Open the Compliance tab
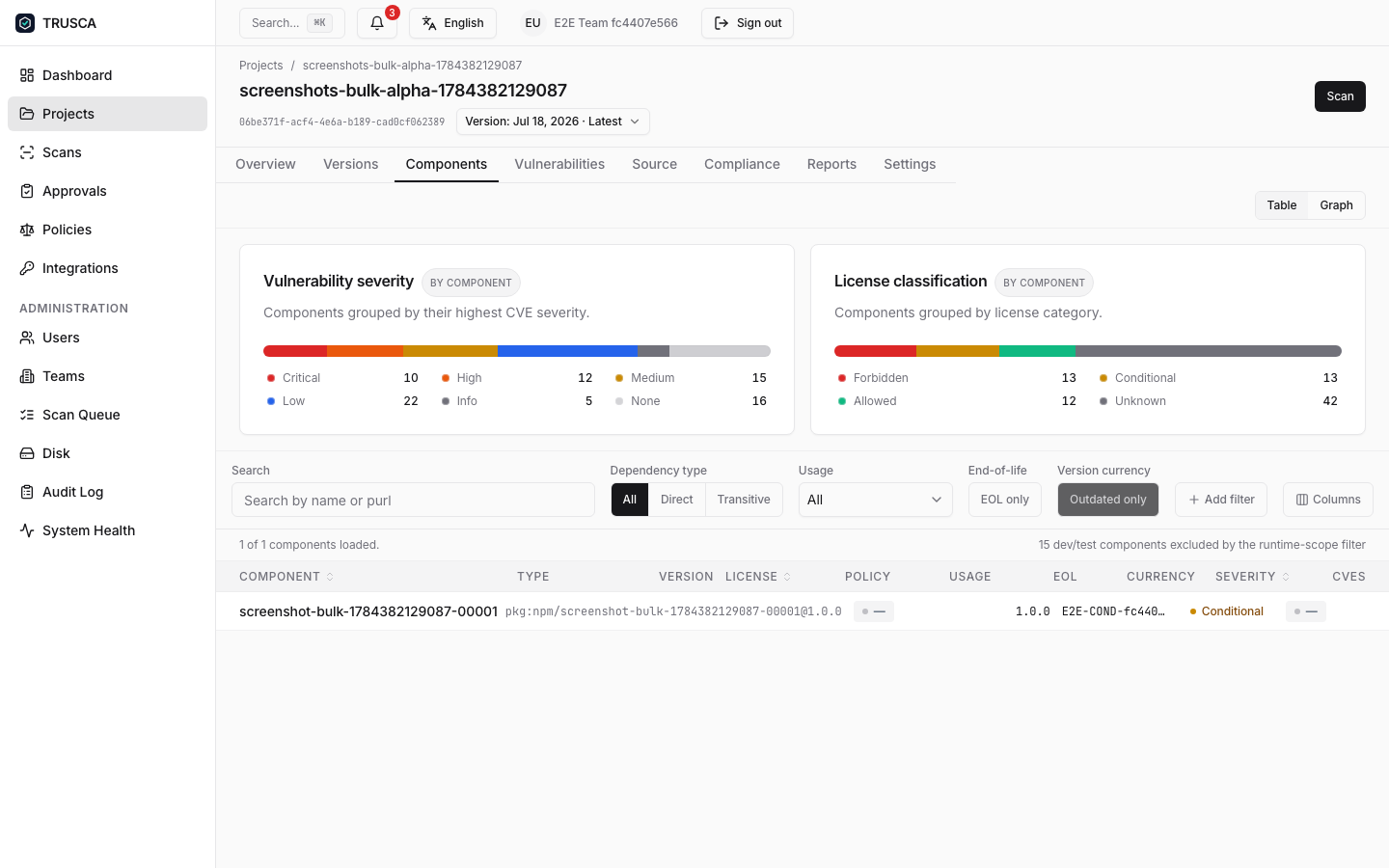 click(742, 164)
